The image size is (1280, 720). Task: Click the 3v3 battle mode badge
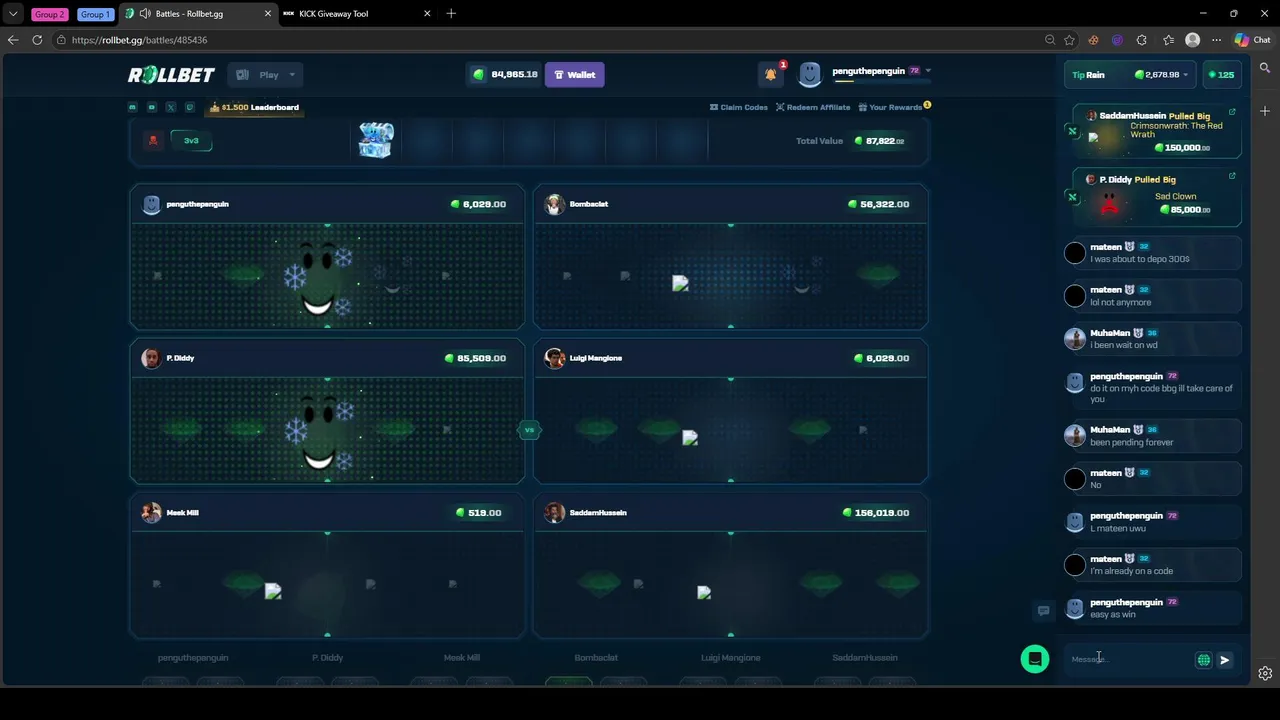(x=191, y=140)
